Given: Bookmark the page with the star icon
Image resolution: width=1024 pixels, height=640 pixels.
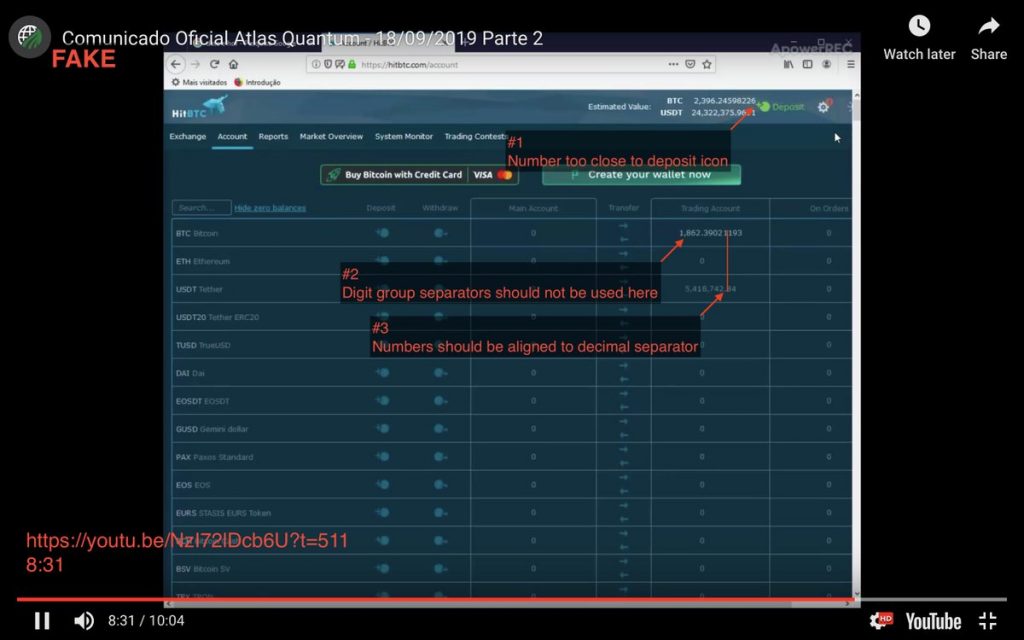Looking at the screenshot, I should tap(707, 64).
